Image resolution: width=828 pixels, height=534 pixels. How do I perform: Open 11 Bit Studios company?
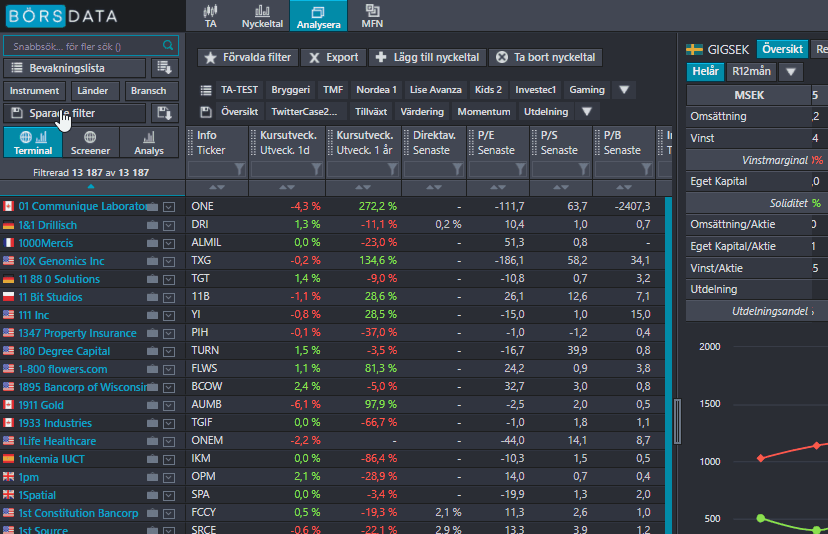(50, 297)
